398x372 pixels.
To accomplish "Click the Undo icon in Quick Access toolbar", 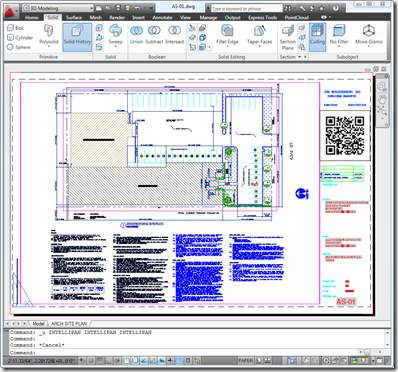I will (138, 8).
